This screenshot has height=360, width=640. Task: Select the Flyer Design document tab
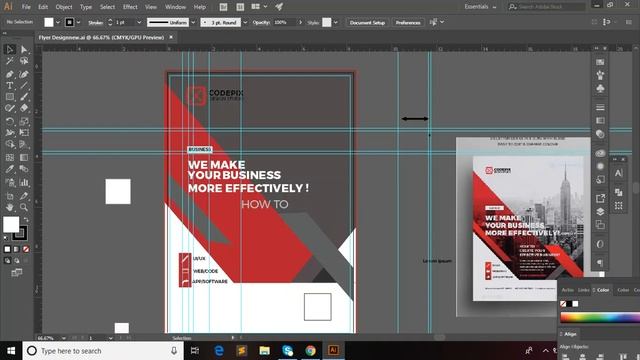point(101,38)
